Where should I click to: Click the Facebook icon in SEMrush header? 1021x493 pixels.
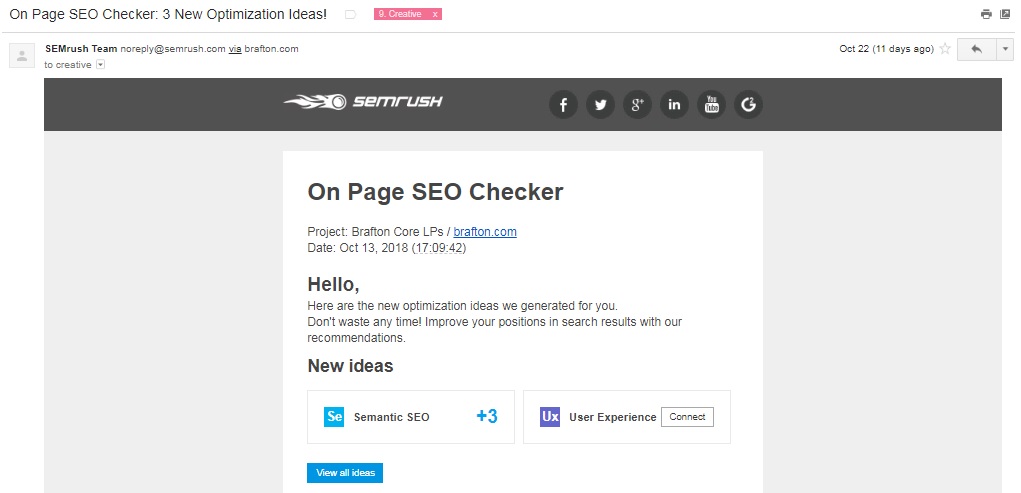point(563,104)
